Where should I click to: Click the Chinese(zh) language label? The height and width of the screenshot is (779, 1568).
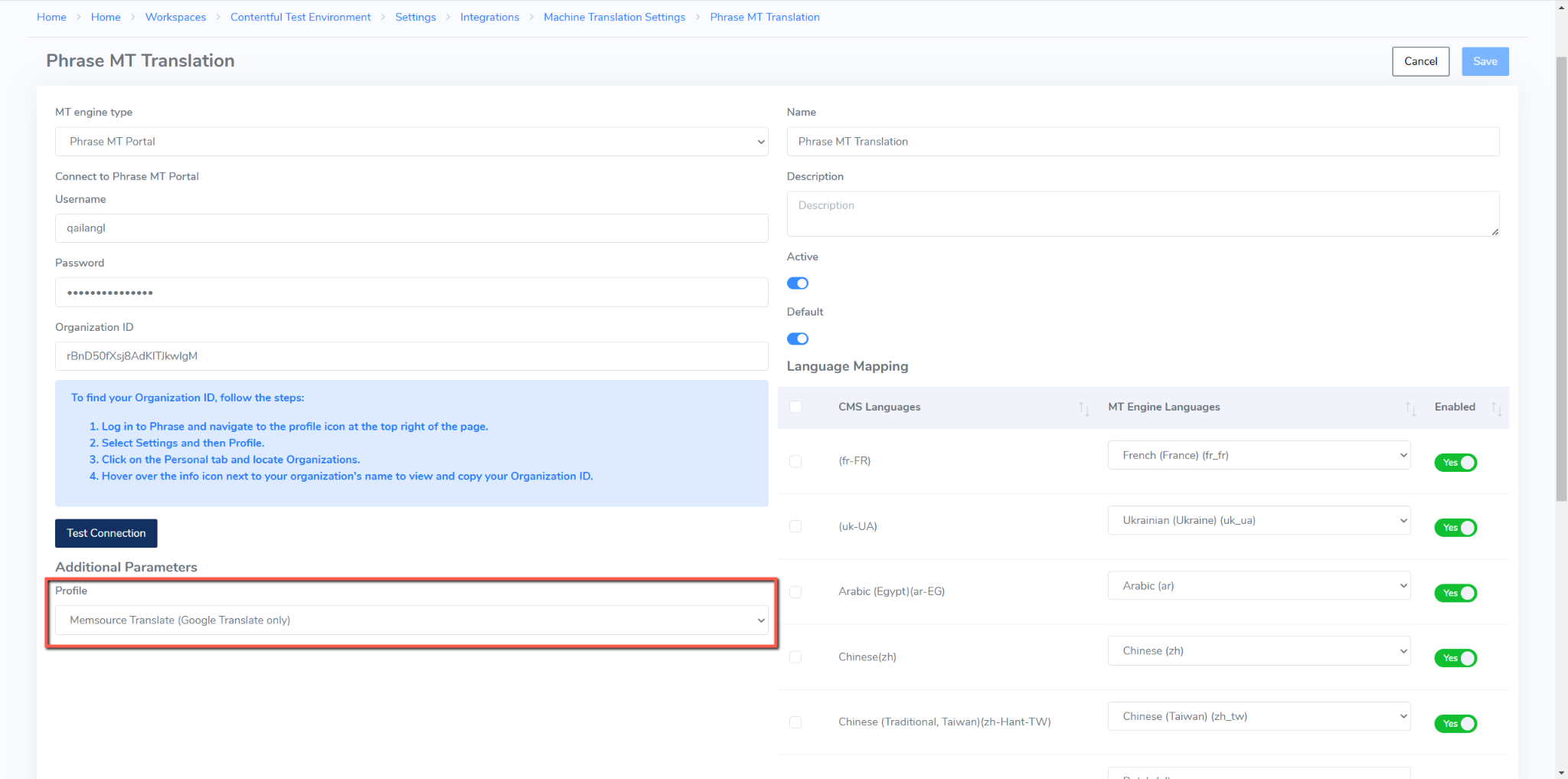click(867, 657)
